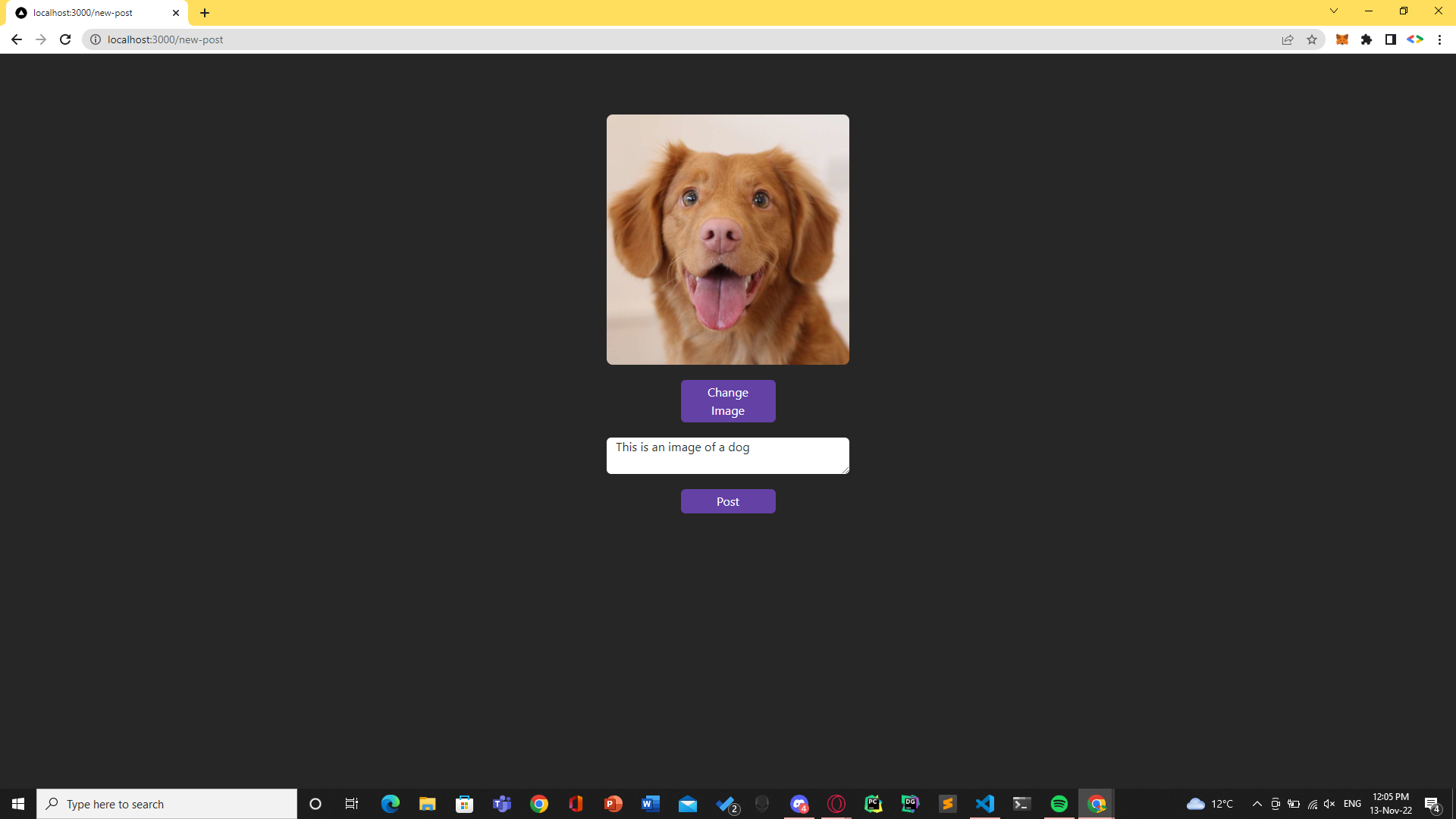This screenshot has height=819, width=1456.
Task: Reload the localhost new-post page
Action: pos(65,39)
